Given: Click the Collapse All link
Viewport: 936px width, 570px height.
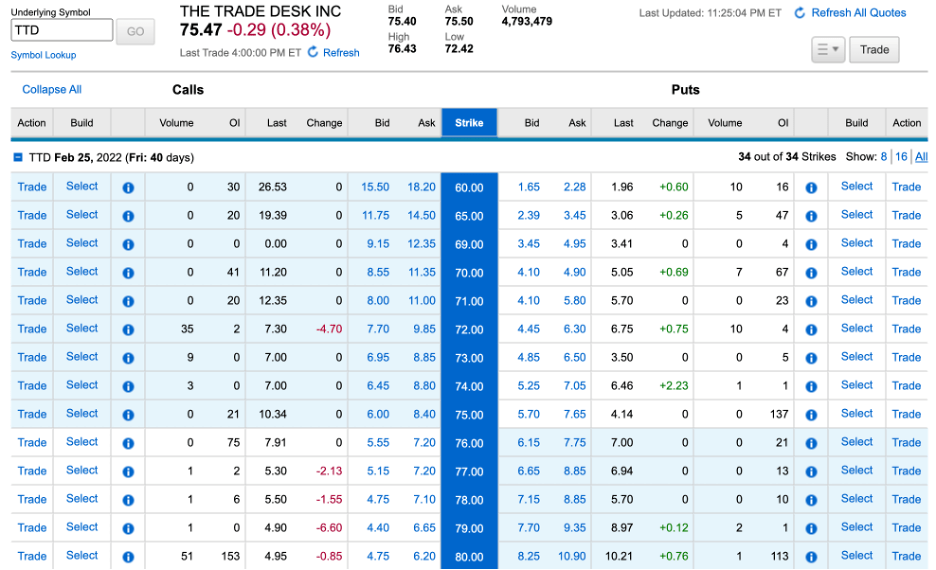Looking at the screenshot, I should [x=52, y=90].
